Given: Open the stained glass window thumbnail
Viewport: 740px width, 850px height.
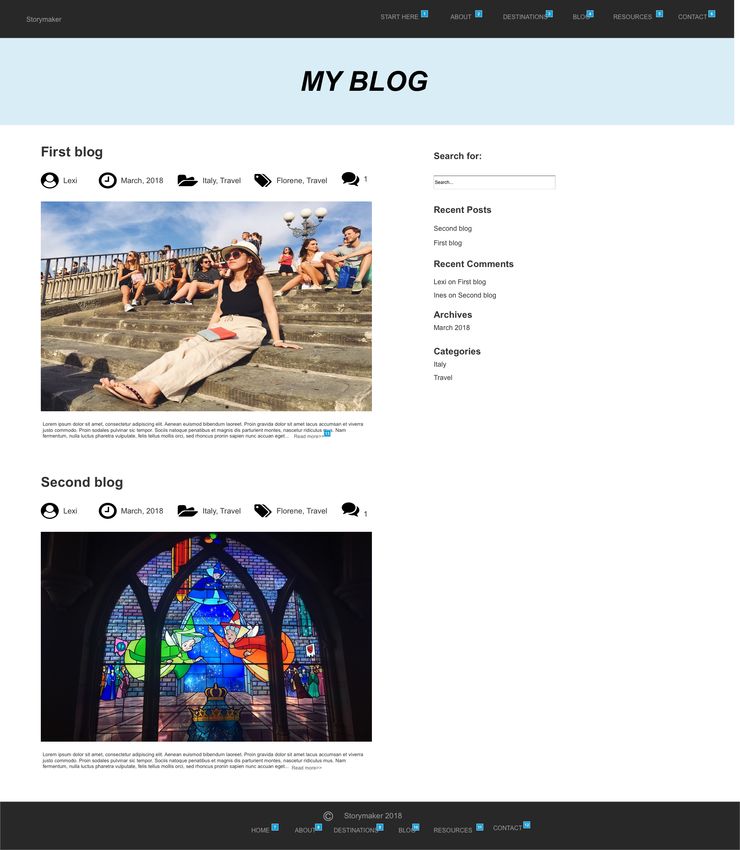Looking at the screenshot, I should pos(206,636).
